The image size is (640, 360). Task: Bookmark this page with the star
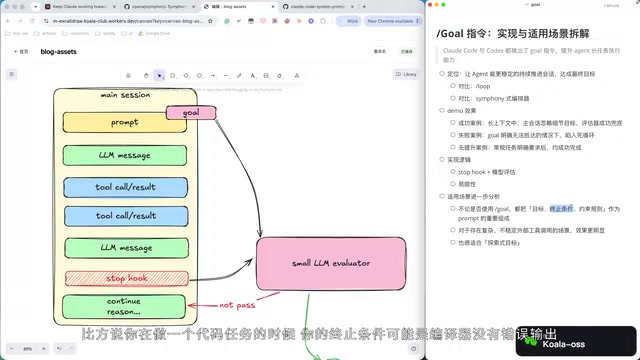(x=210, y=21)
